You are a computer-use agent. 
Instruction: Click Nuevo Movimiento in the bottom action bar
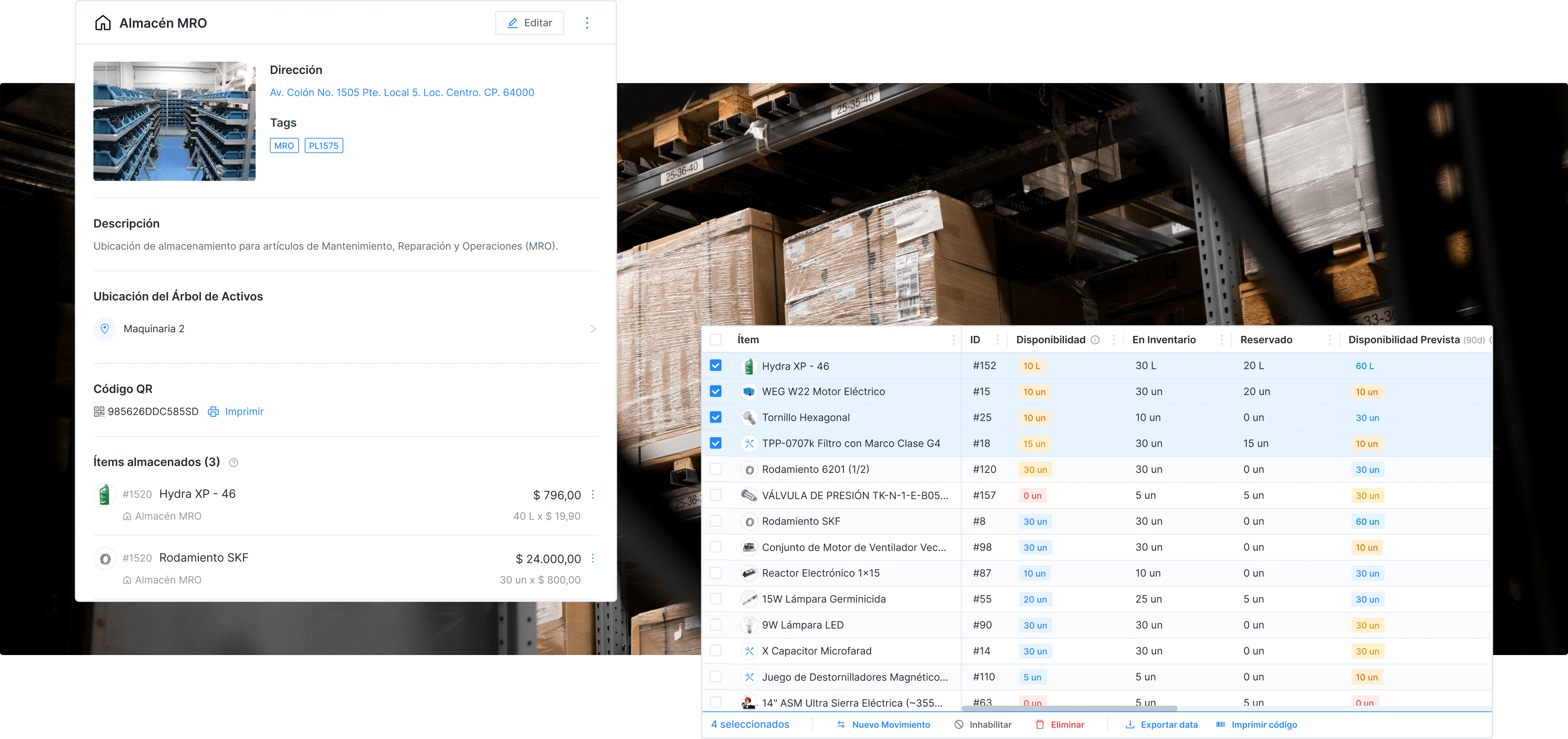click(x=883, y=724)
